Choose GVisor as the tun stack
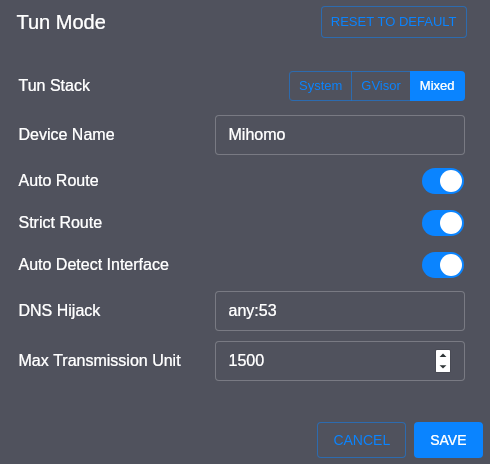490x464 pixels. coord(381,86)
